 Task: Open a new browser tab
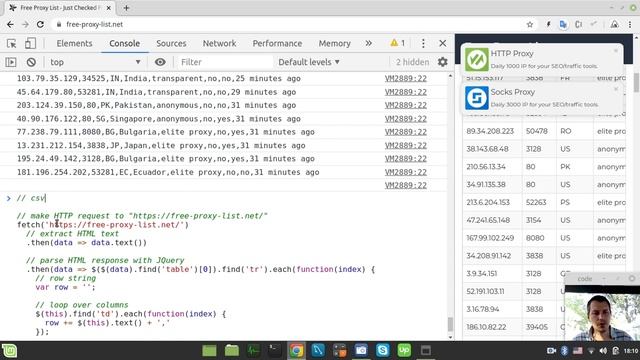[126, 8]
